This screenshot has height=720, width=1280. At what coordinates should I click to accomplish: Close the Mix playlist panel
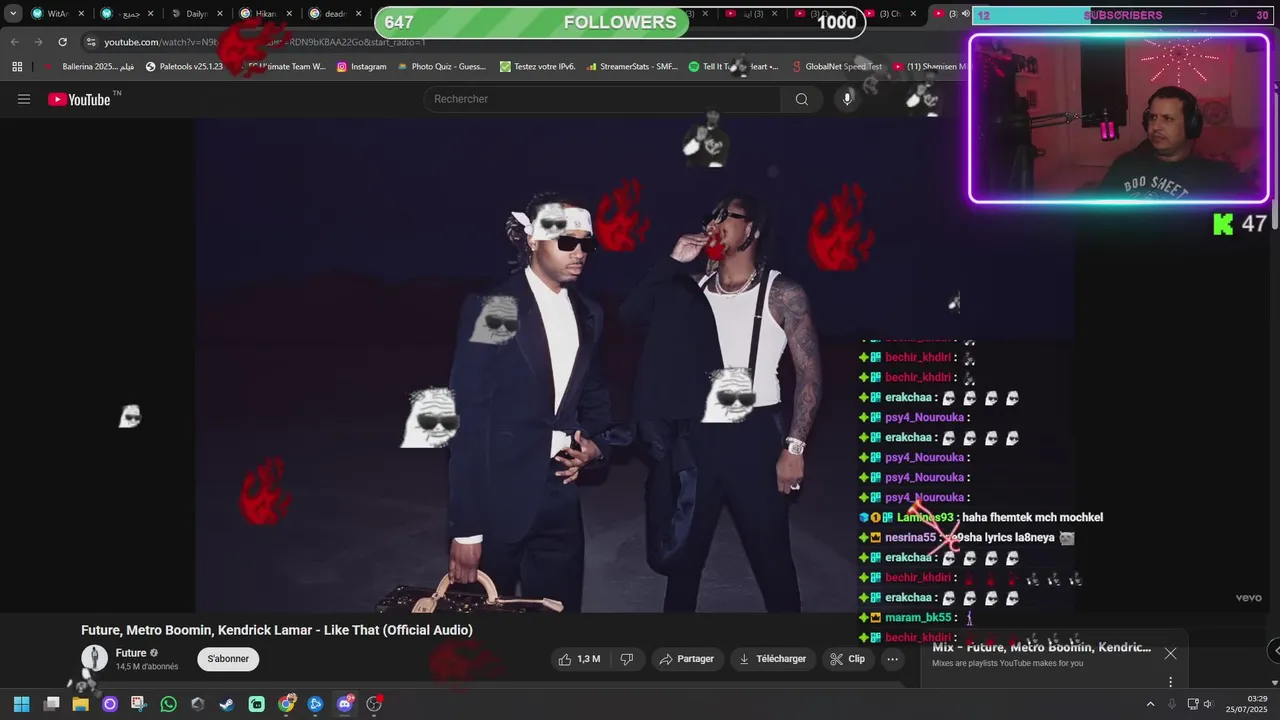[1170, 653]
